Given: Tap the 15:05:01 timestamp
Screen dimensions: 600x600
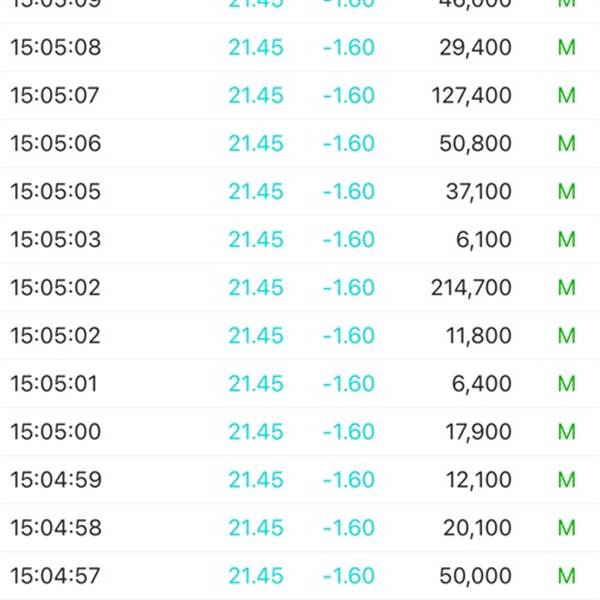Looking at the screenshot, I should pyautogui.click(x=54, y=384).
